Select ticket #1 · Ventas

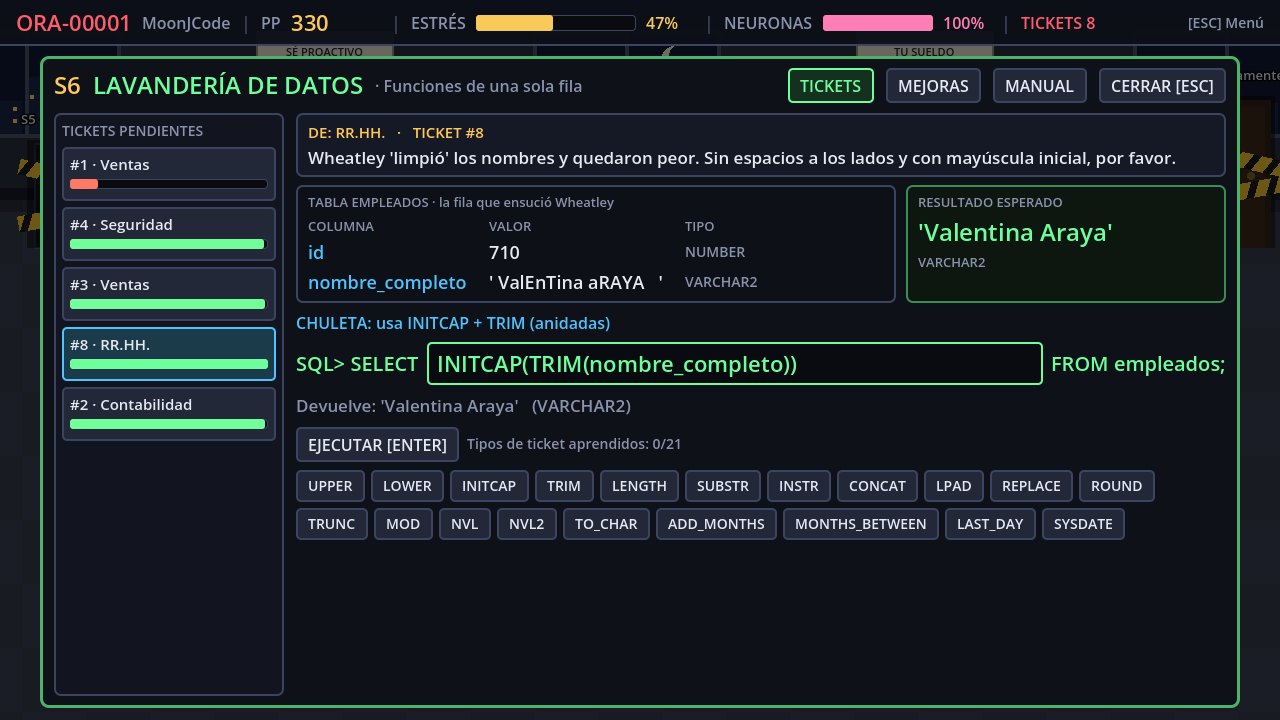169,173
